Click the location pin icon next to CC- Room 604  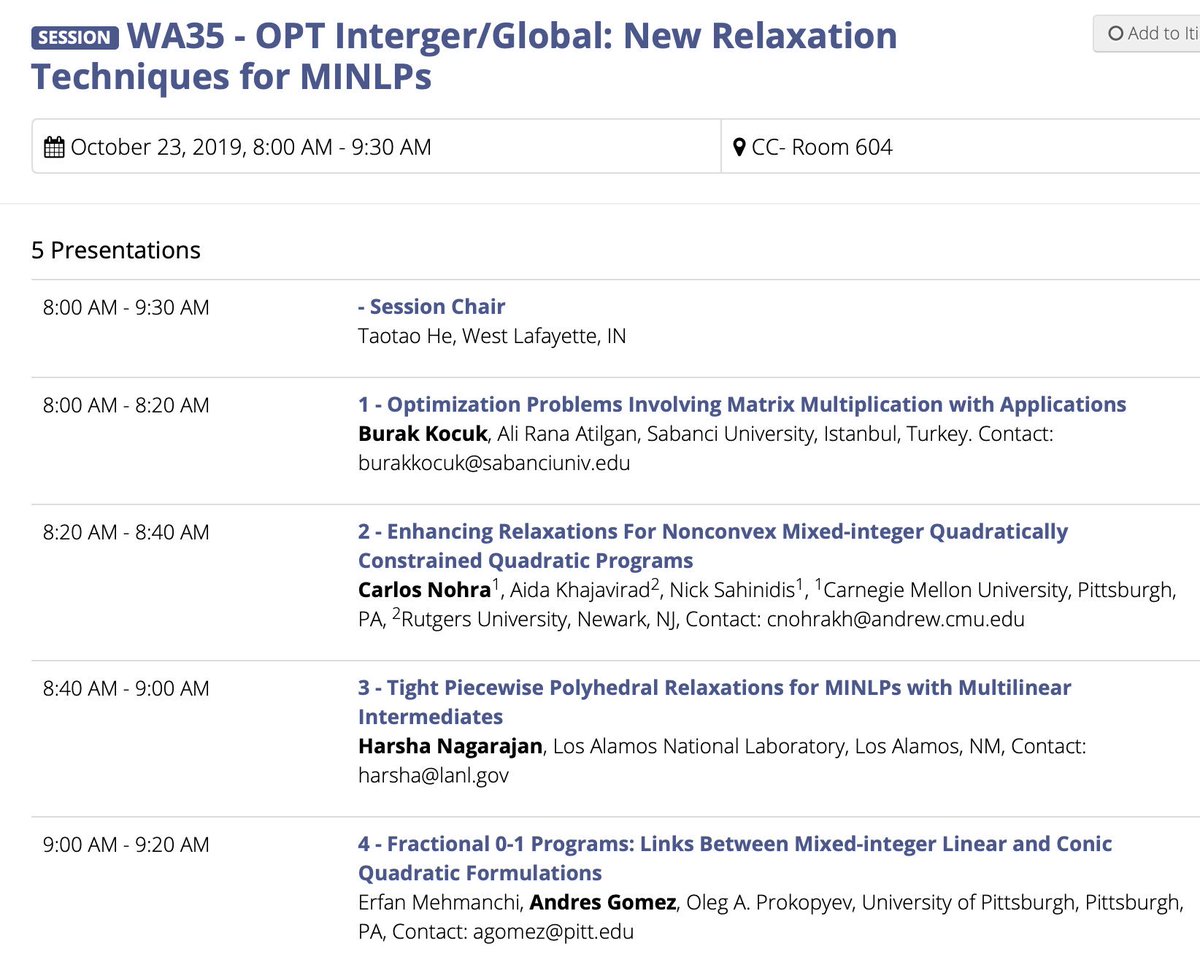click(x=739, y=146)
